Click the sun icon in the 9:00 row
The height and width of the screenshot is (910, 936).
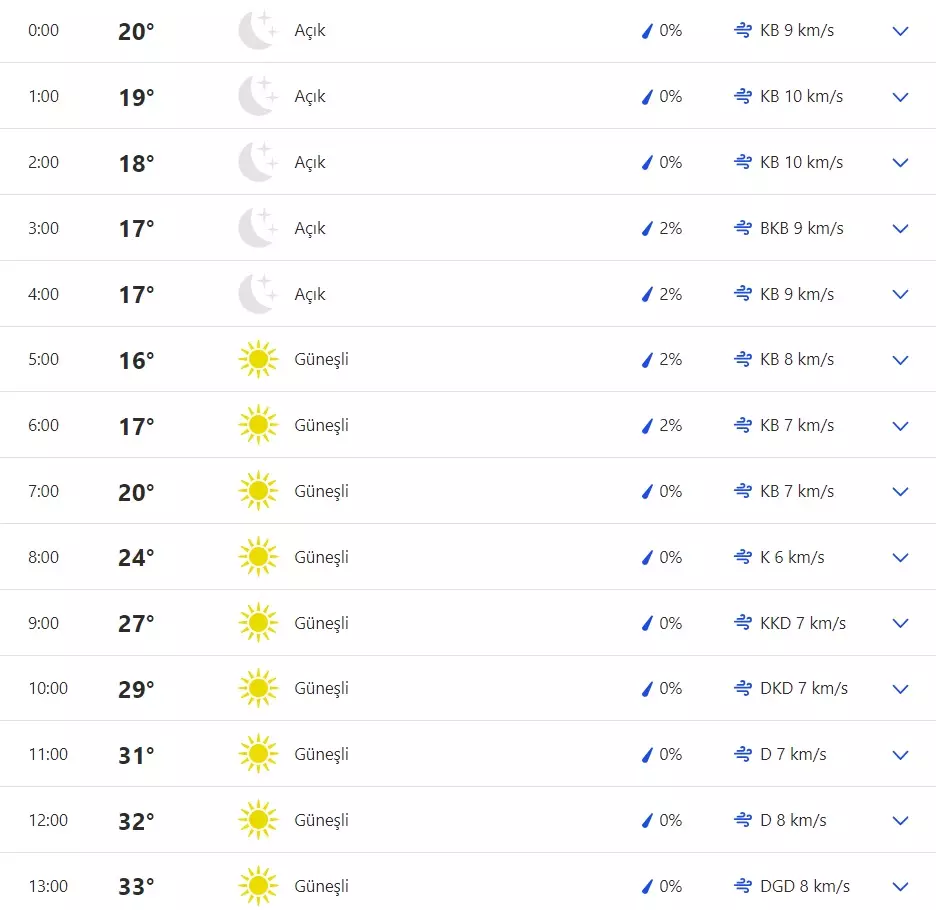point(257,623)
